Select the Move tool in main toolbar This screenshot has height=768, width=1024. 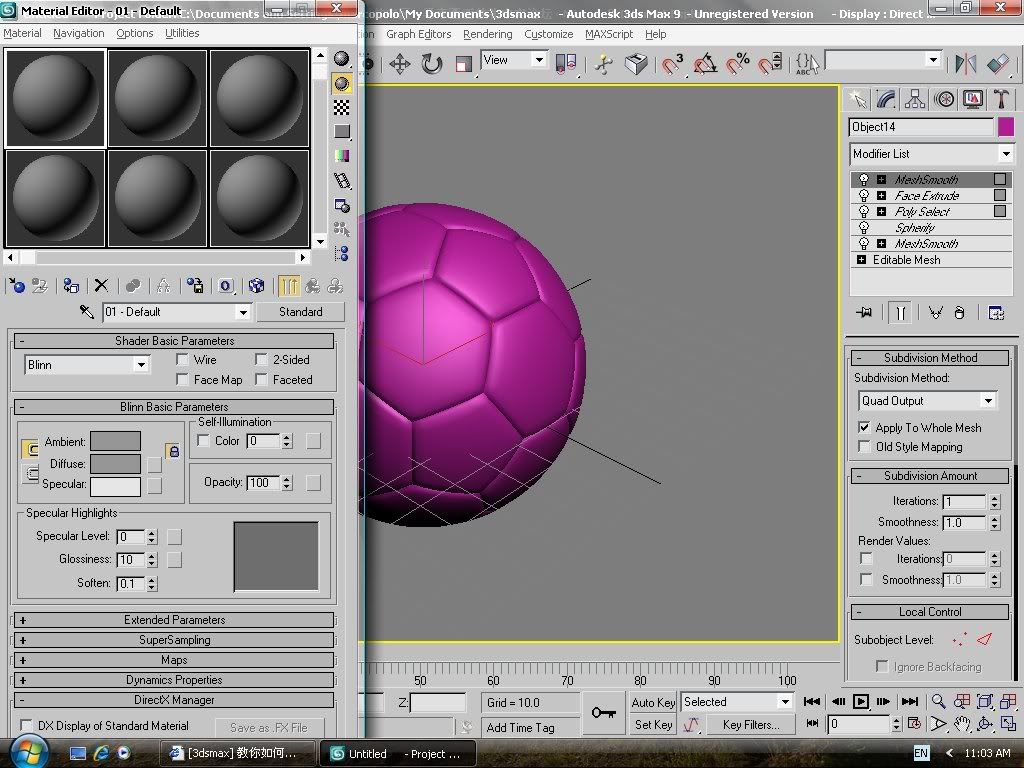click(x=400, y=64)
